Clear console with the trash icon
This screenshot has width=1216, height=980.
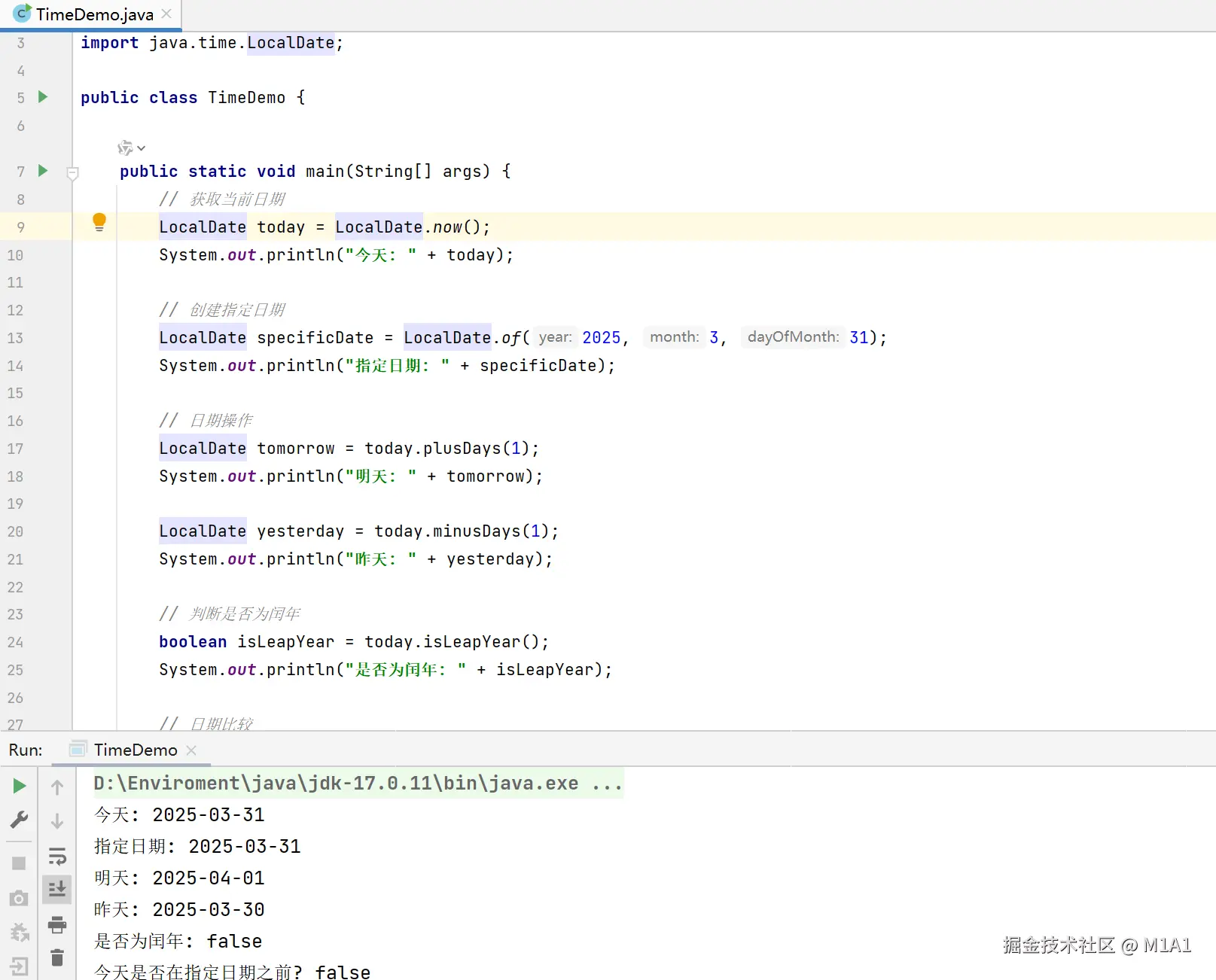[57, 958]
